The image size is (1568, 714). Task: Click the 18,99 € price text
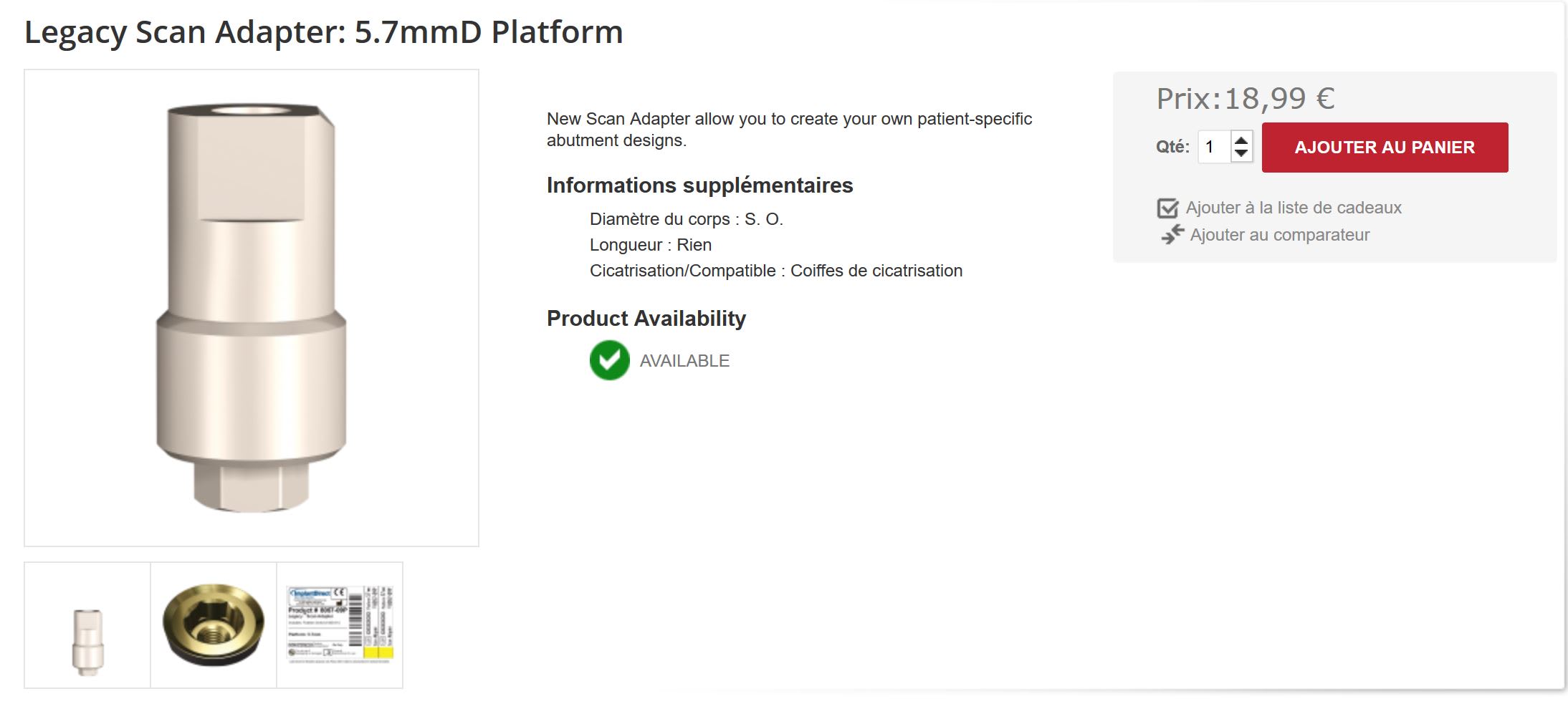pyautogui.click(x=1278, y=99)
